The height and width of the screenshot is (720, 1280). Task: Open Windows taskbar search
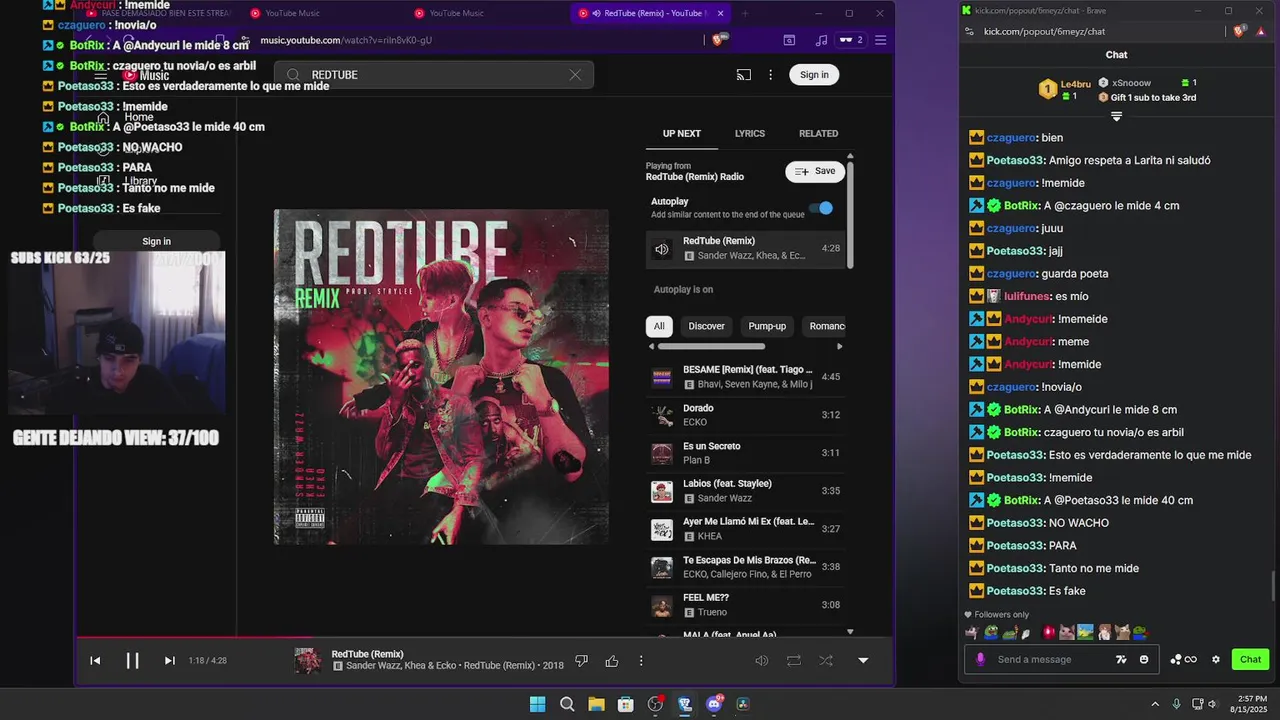pyautogui.click(x=567, y=704)
